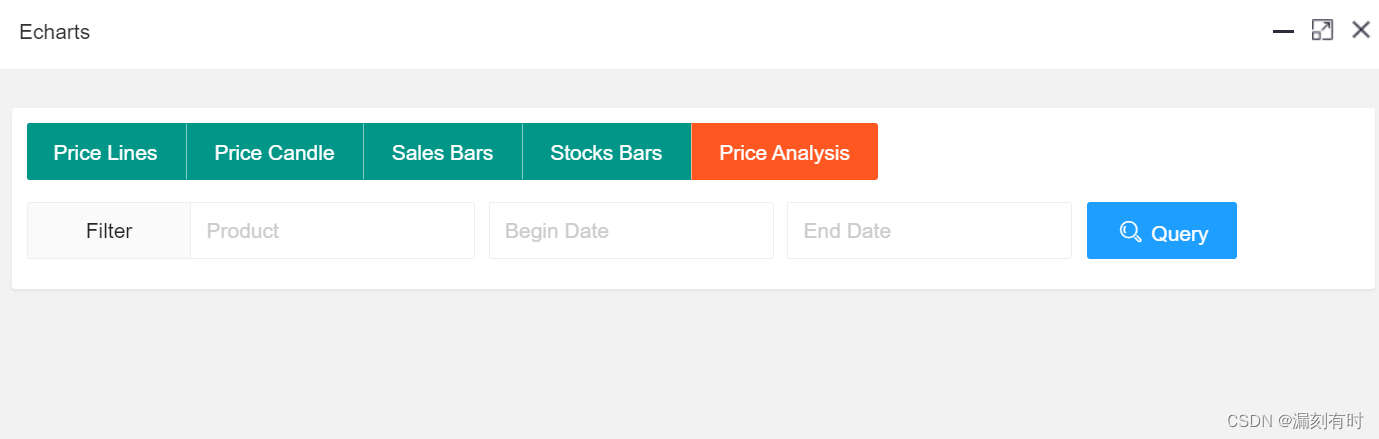Select the Sales Bars tab

[x=443, y=152]
